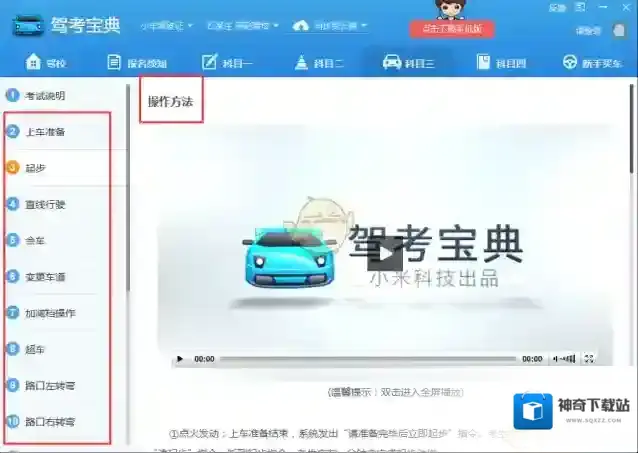Switch to 科目一 tab
The width and height of the screenshot is (638, 453).
coord(228,63)
